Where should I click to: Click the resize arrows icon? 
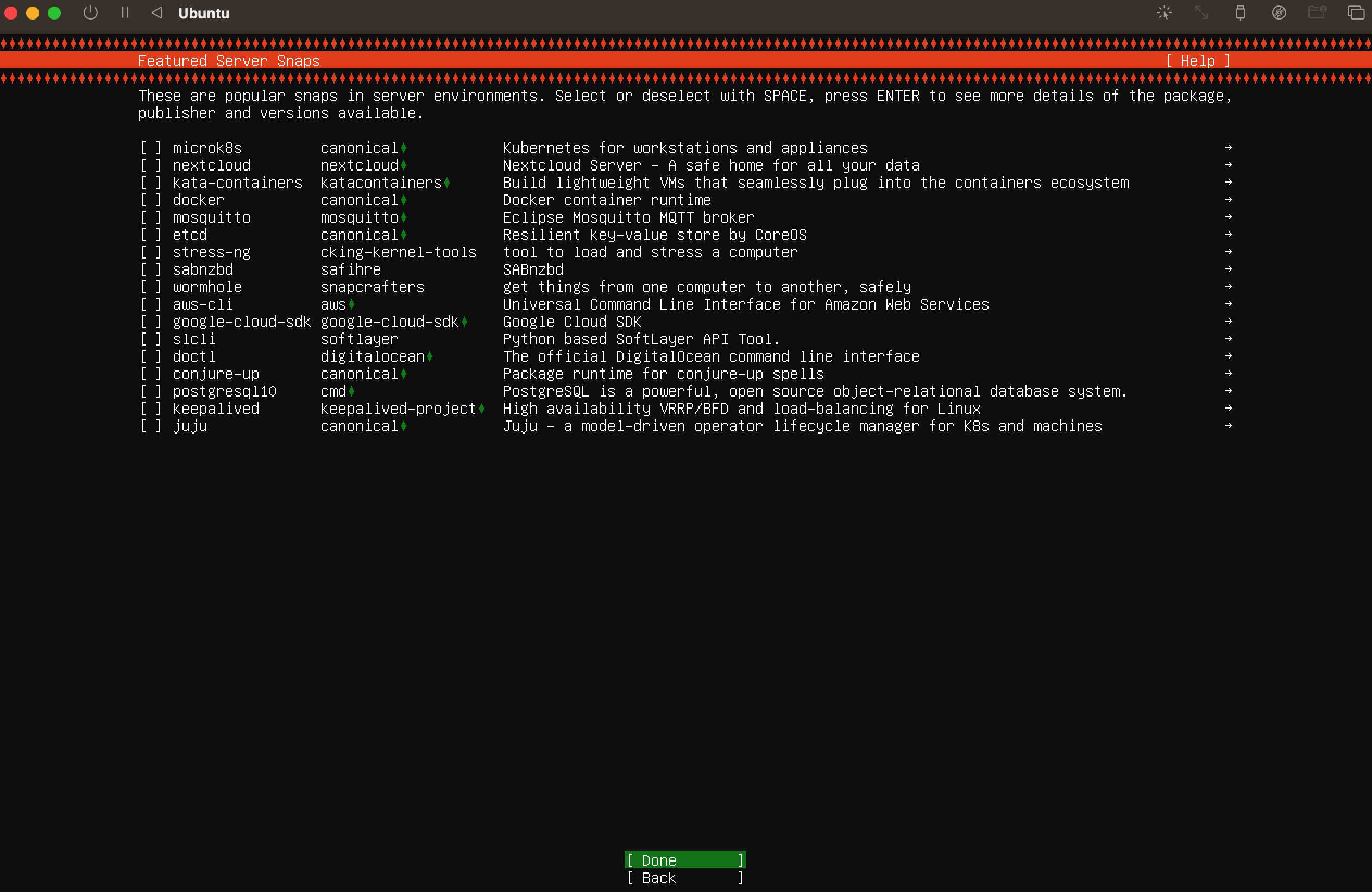(1201, 12)
